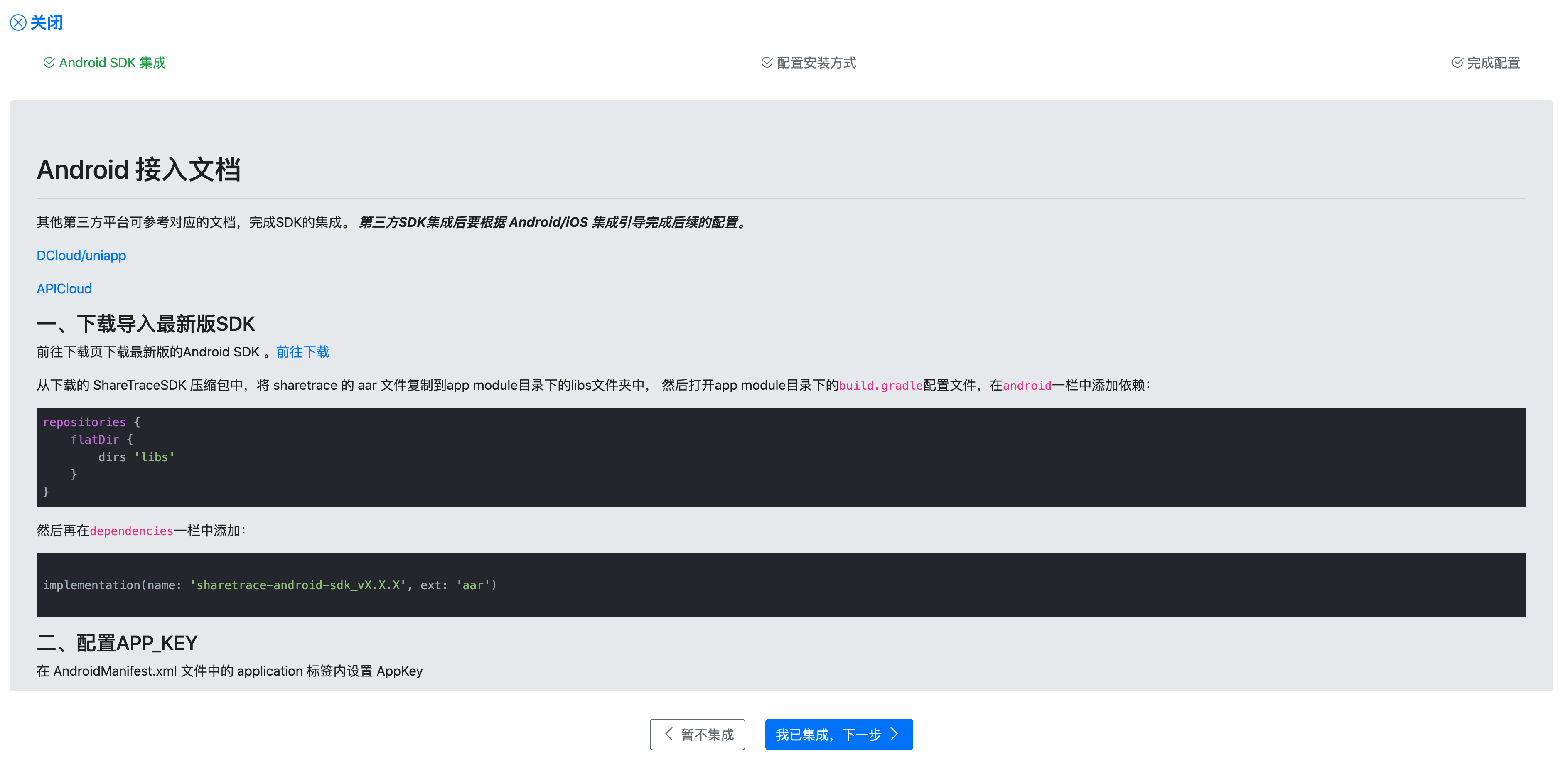Image resolution: width=1568 pixels, height=767 pixels.
Task: Click the 前往下载 download link
Action: [302, 352]
